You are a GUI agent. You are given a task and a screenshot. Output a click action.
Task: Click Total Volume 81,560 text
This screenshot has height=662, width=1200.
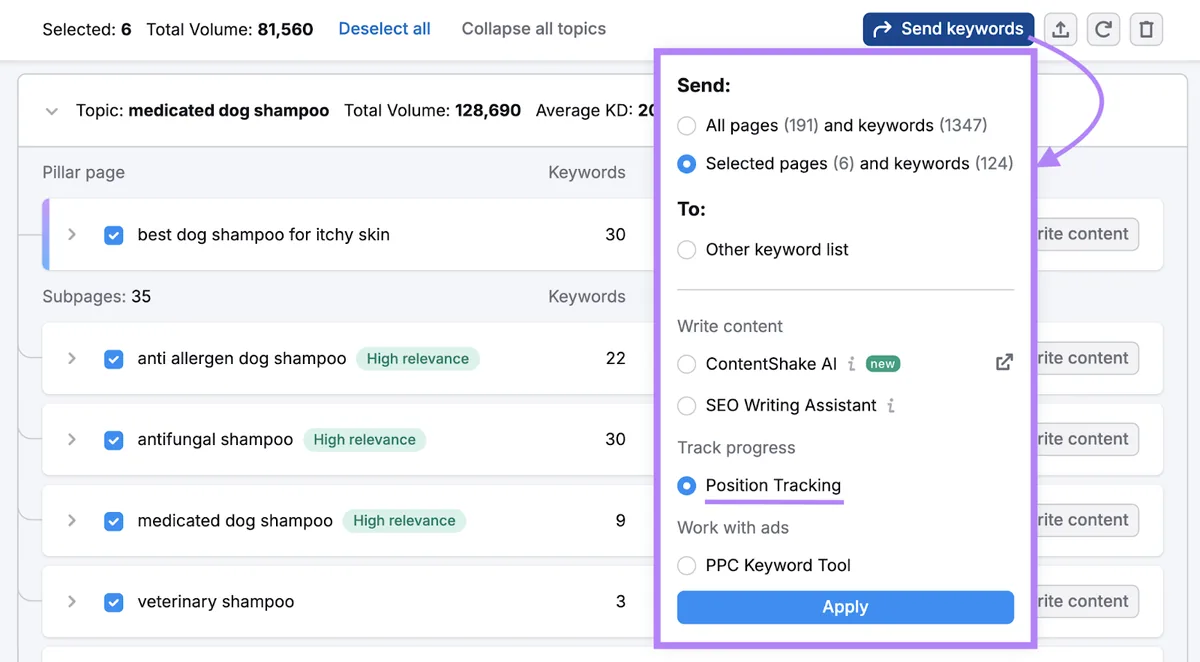[230, 30]
